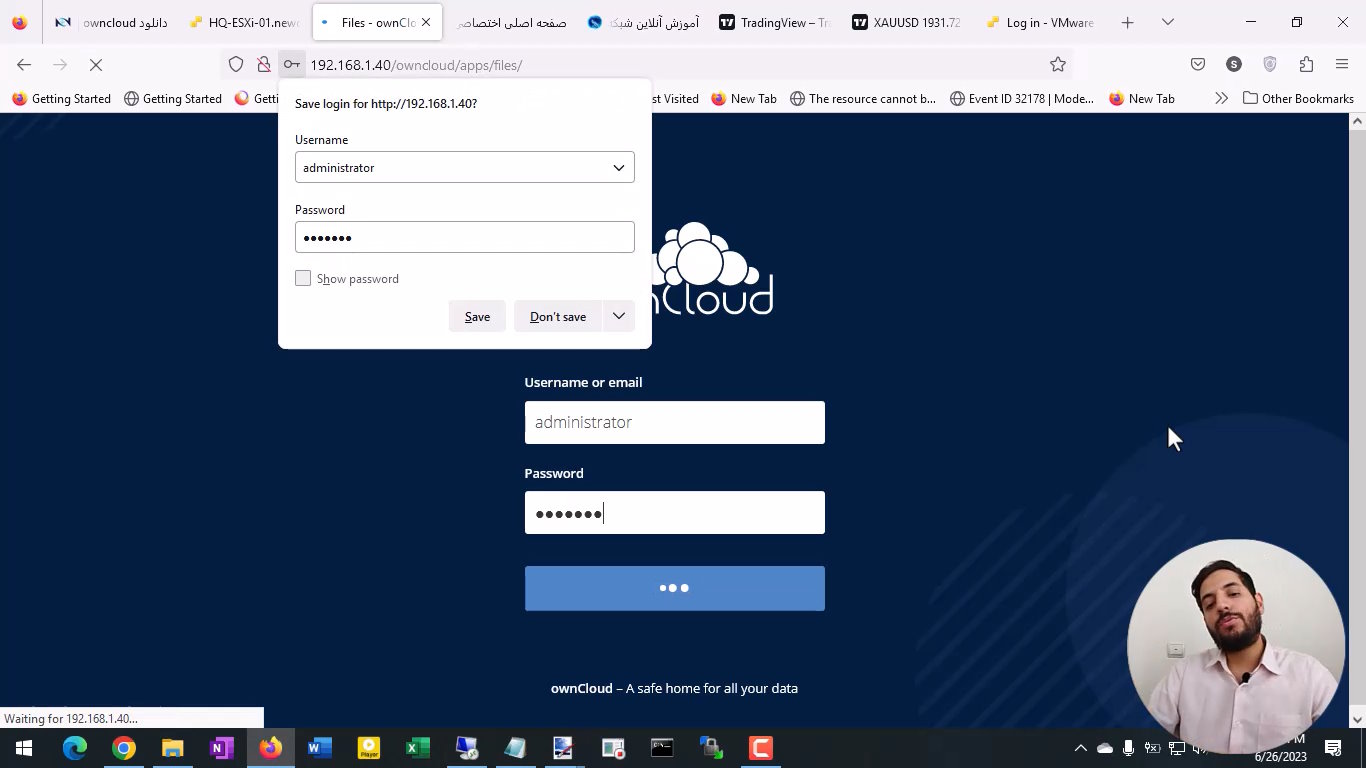The width and height of the screenshot is (1366, 768).
Task: Close the Files - ownCloud tab
Action: click(426, 22)
